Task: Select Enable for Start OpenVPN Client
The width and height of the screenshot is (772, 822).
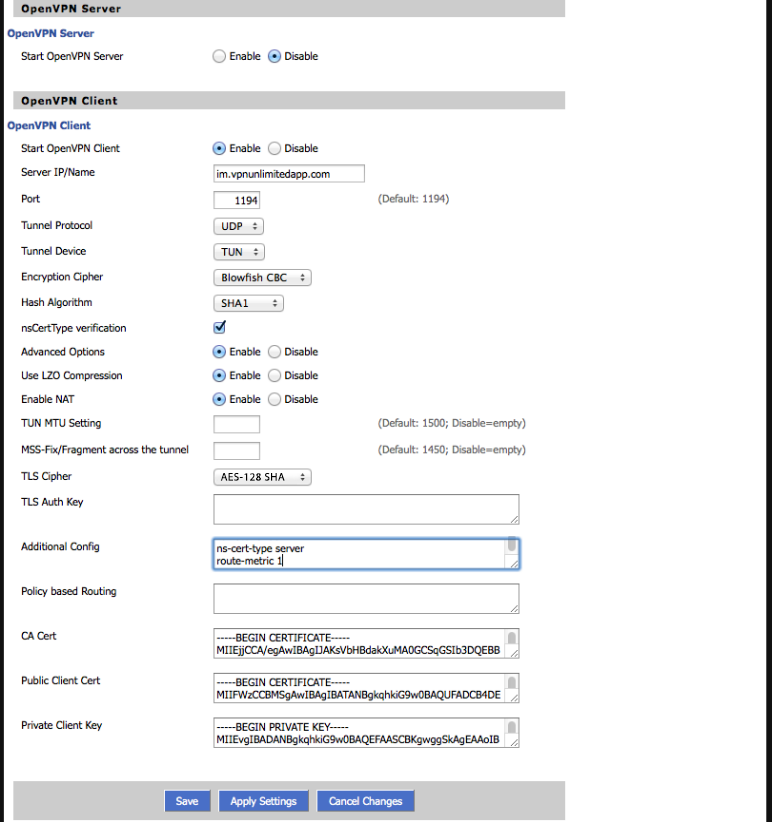Action: 219,148
